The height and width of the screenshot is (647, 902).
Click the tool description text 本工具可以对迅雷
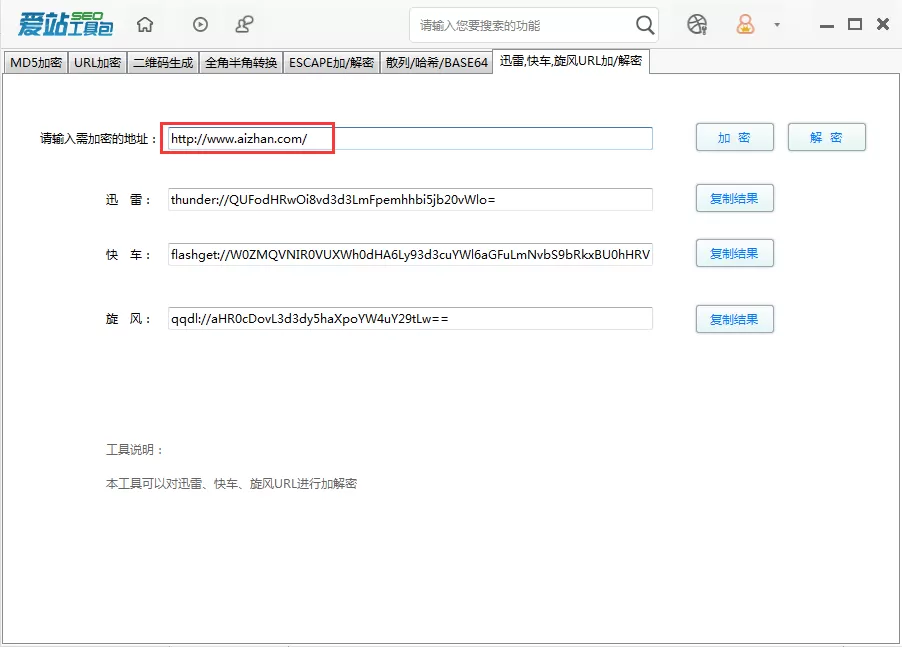tap(231, 484)
